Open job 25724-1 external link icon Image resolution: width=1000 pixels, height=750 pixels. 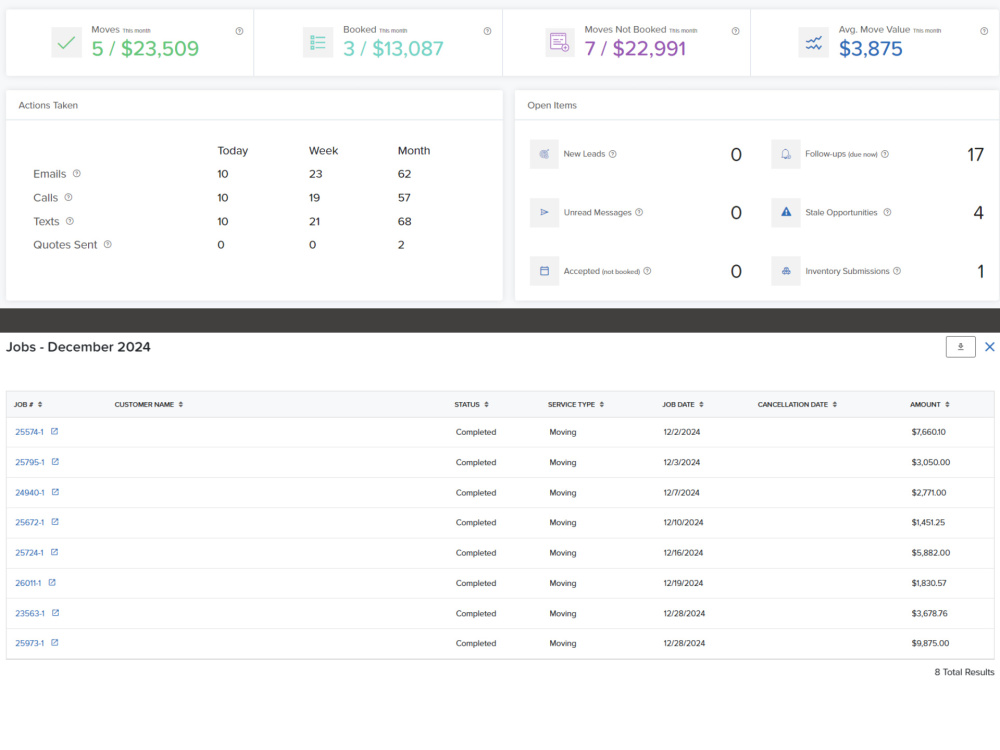54,552
